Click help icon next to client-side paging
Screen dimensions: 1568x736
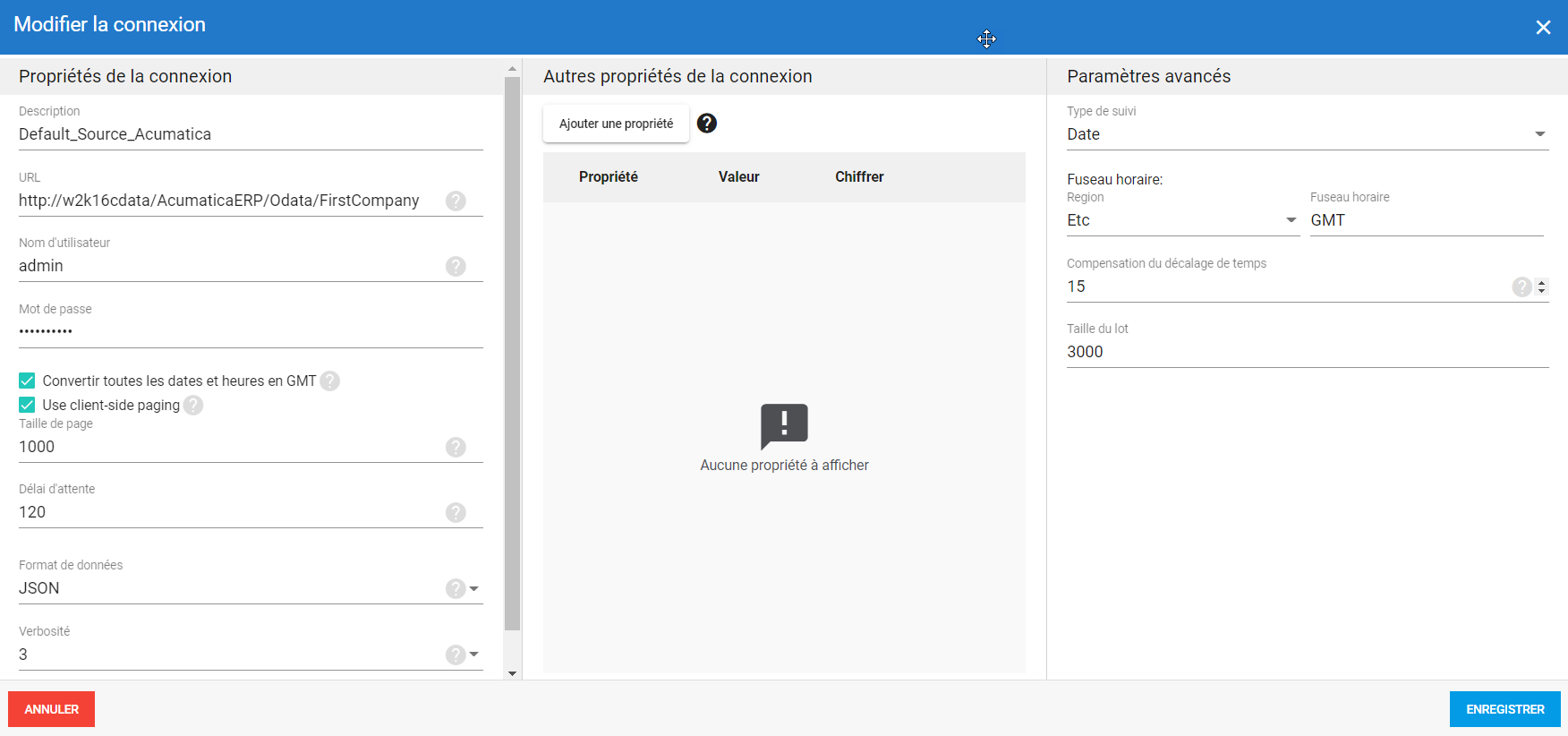coord(193,406)
